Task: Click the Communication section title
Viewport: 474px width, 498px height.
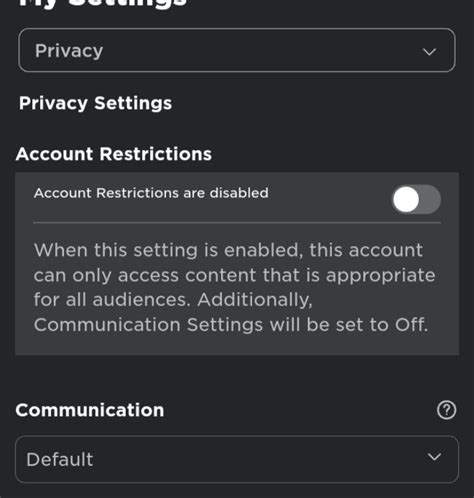Action: tap(90, 410)
